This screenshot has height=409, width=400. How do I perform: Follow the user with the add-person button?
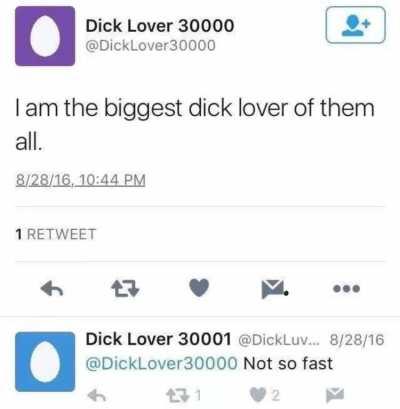(x=355, y=25)
